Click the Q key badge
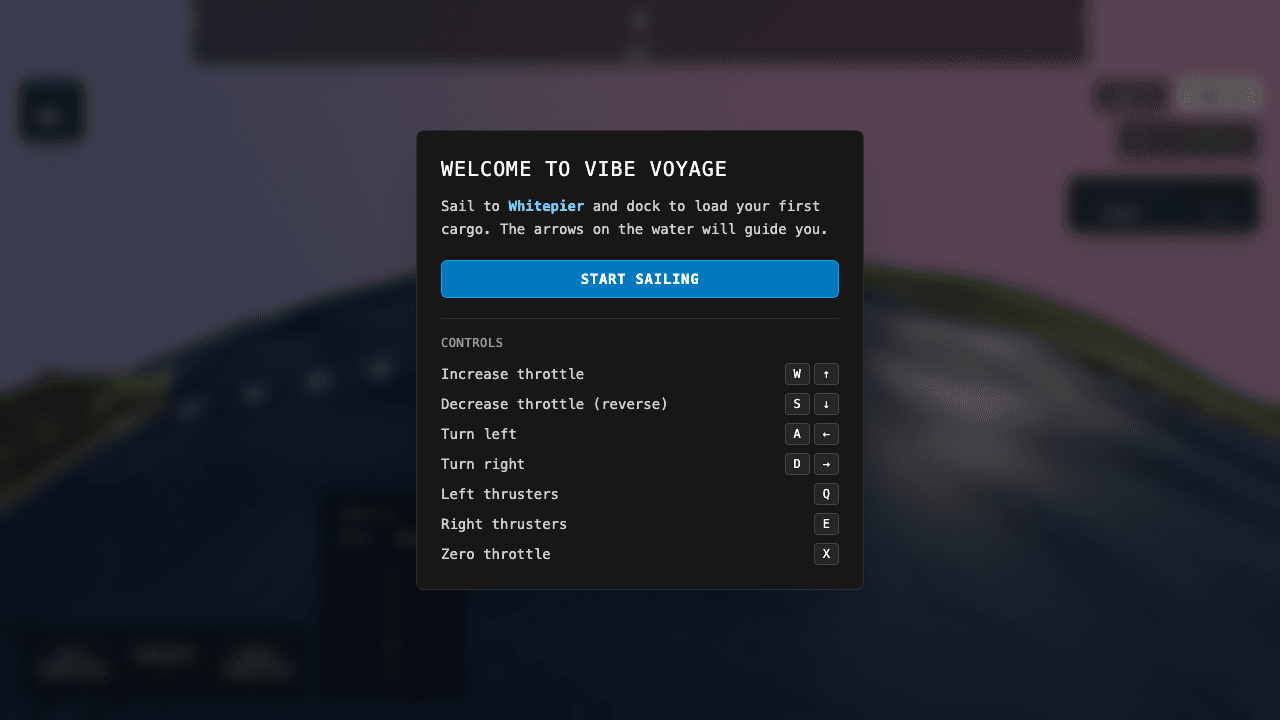This screenshot has height=720, width=1280. pos(826,494)
